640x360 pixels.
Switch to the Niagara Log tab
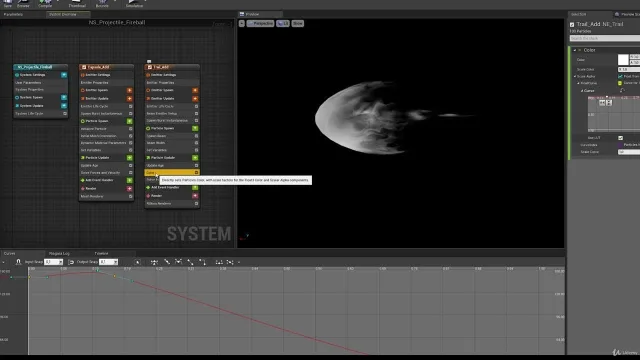tap(59, 253)
